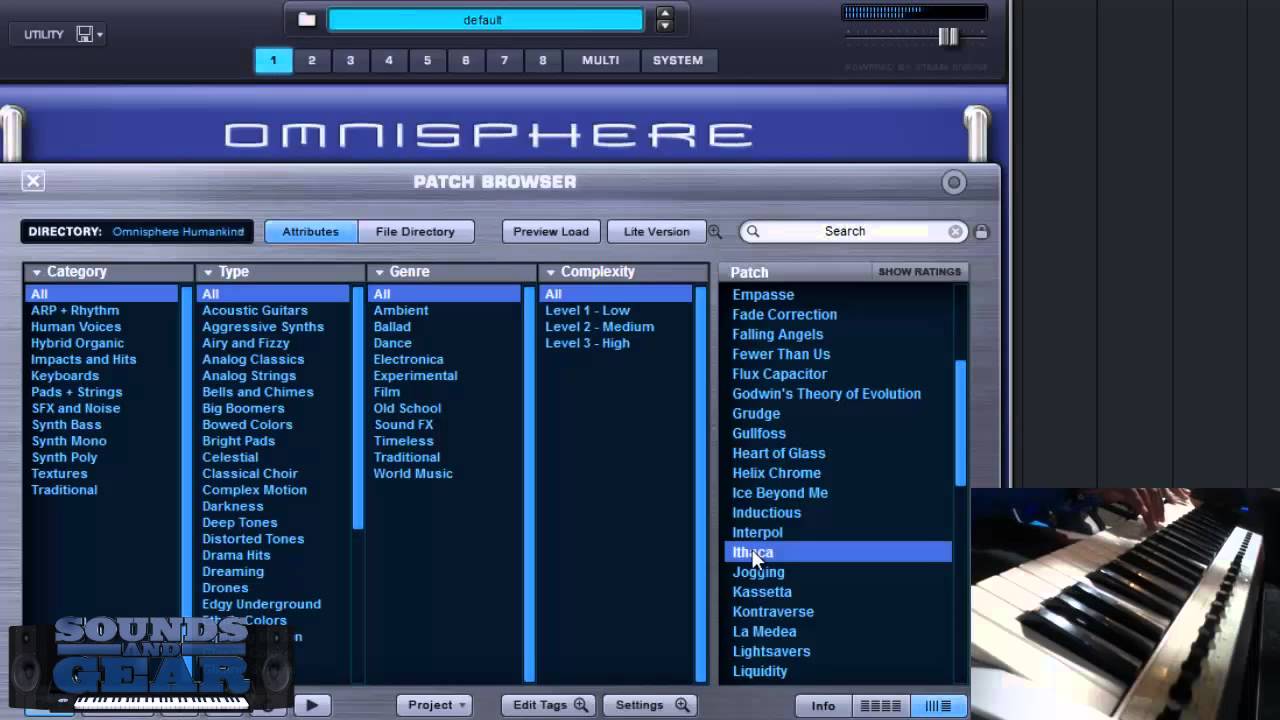Enable the Attributes view
Image resolution: width=1280 pixels, height=720 pixels.
click(310, 231)
